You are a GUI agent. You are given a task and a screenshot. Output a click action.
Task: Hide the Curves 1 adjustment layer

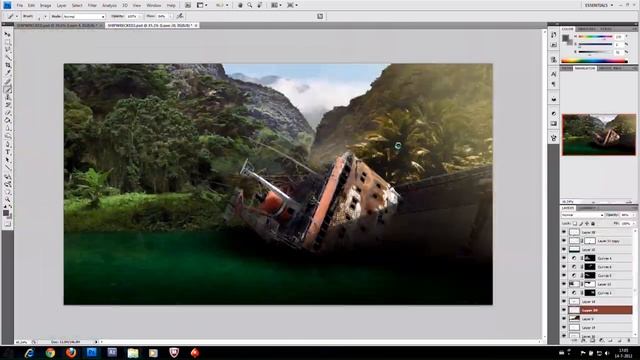tap(564, 293)
